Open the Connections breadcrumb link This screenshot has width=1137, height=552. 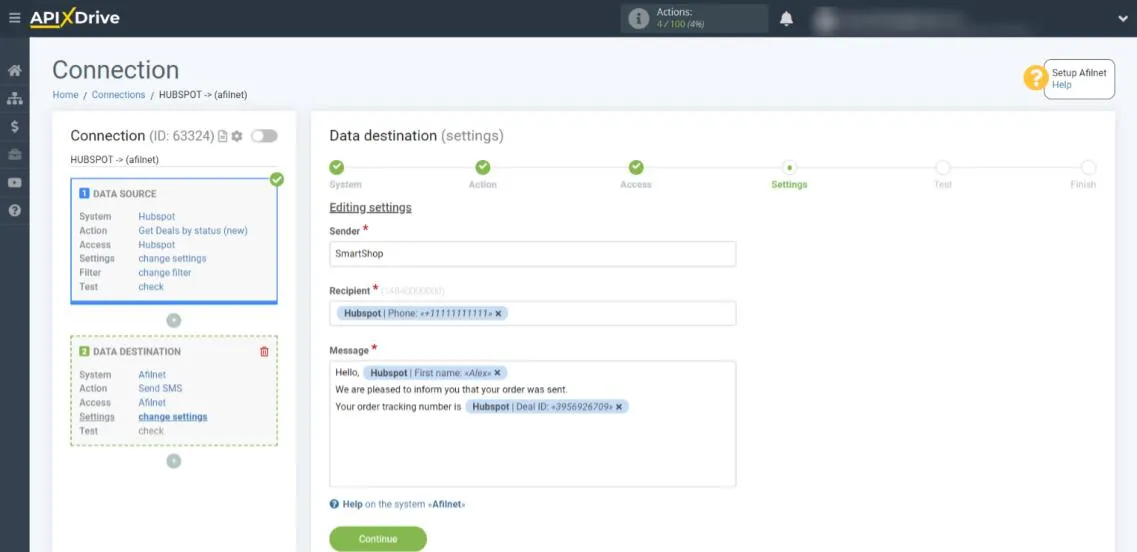point(118,95)
